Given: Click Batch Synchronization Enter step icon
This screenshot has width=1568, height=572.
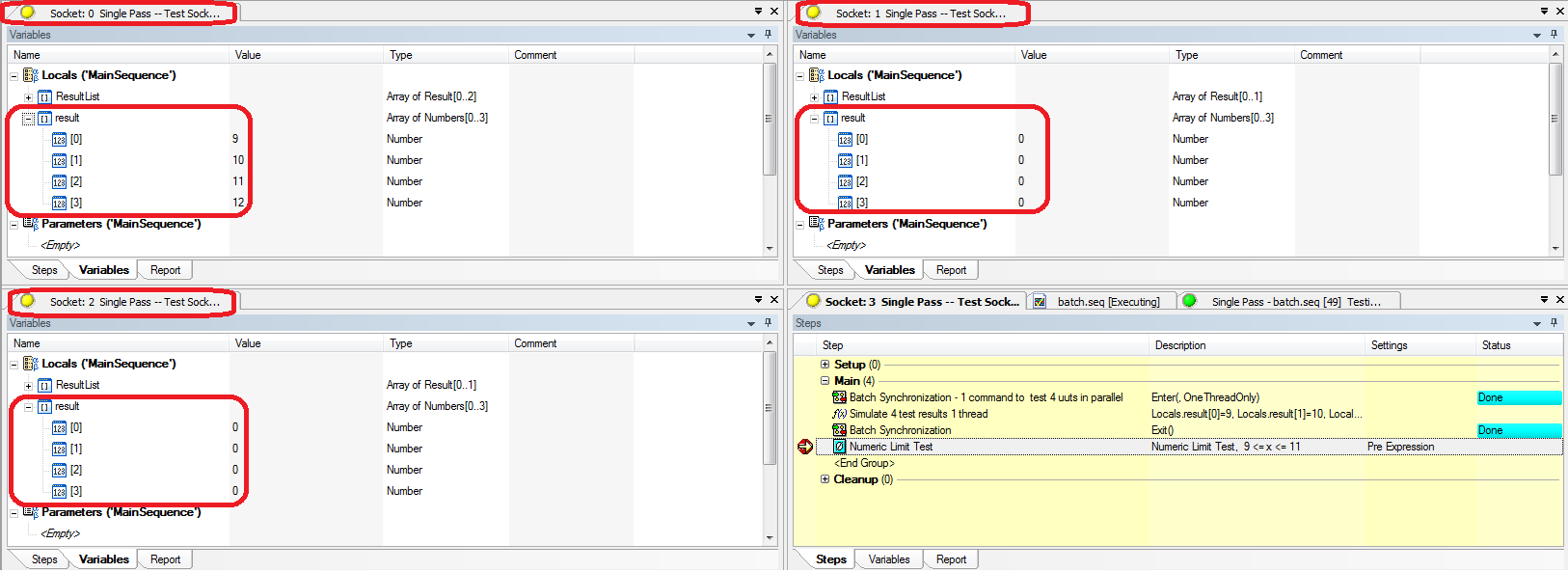Looking at the screenshot, I should click(x=839, y=397).
